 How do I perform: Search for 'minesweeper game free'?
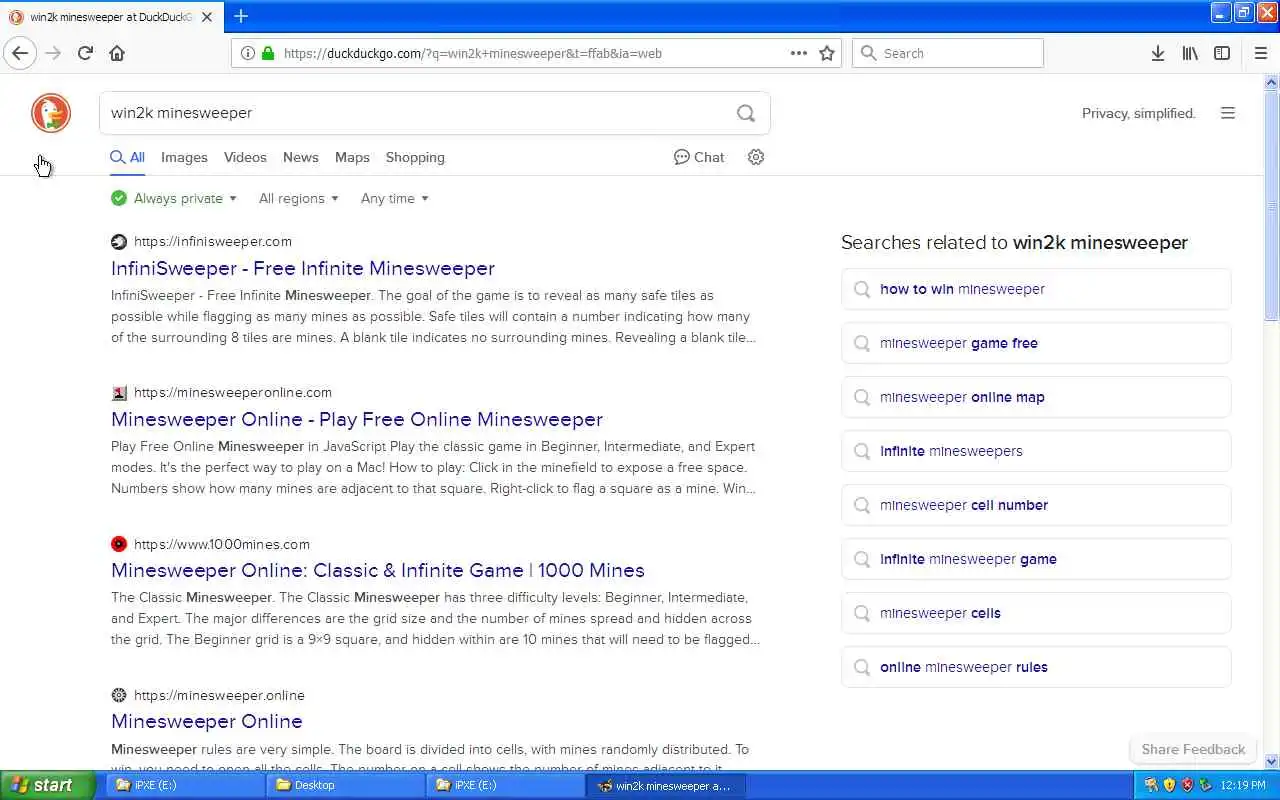point(1036,343)
